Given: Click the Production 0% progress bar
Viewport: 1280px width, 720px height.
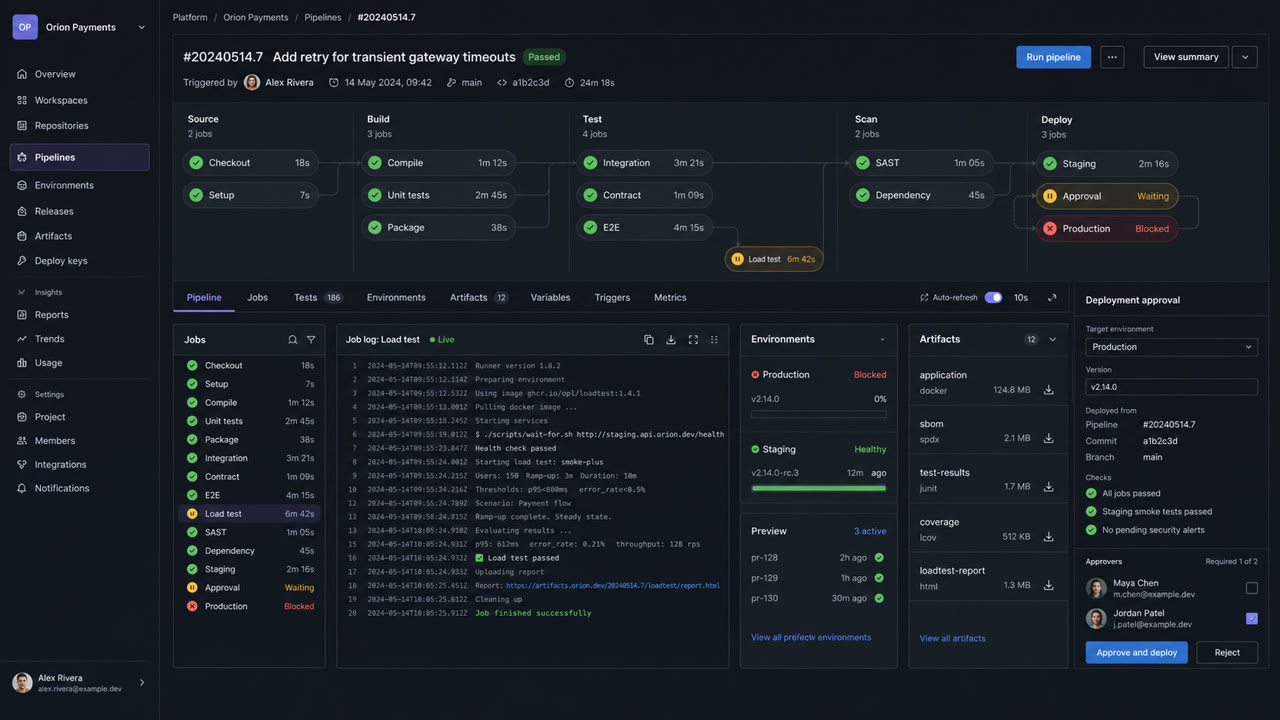Looking at the screenshot, I should pos(819,414).
